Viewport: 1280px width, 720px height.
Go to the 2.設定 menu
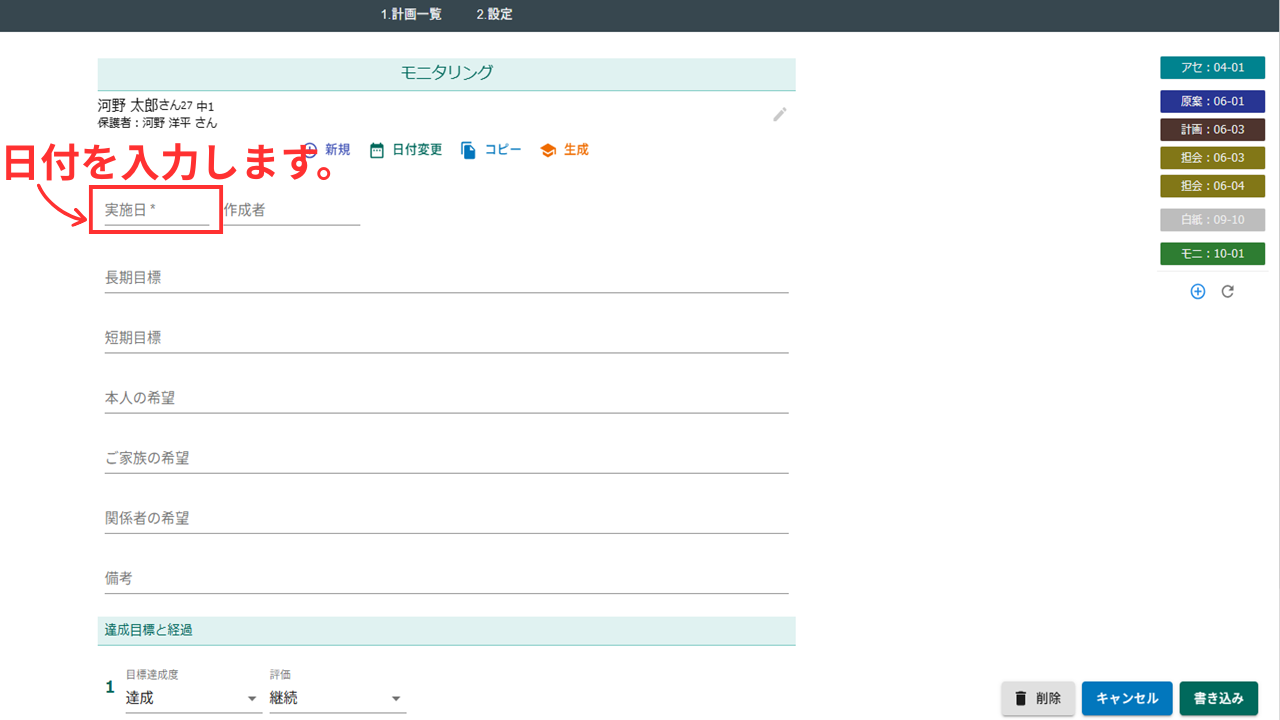pyautogui.click(x=494, y=15)
